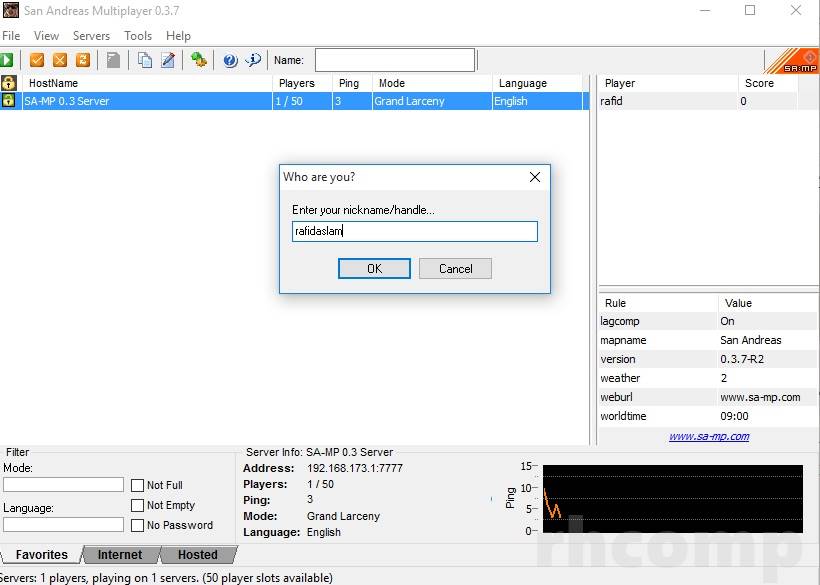The height and width of the screenshot is (585, 820).
Task: Switch to the Favorites tab
Action: 41,555
